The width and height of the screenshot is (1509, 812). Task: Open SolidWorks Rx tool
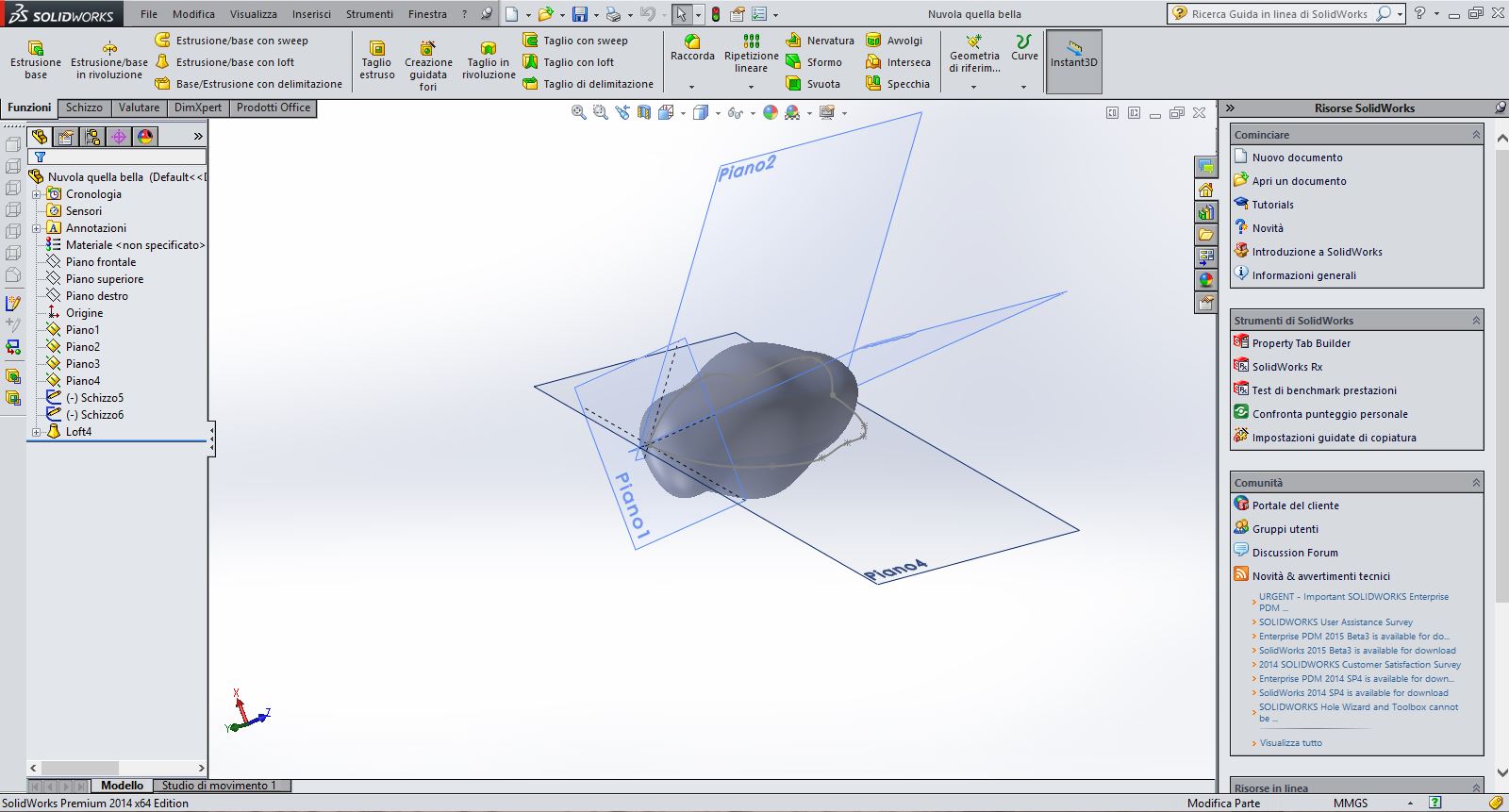tap(1286, 367)
